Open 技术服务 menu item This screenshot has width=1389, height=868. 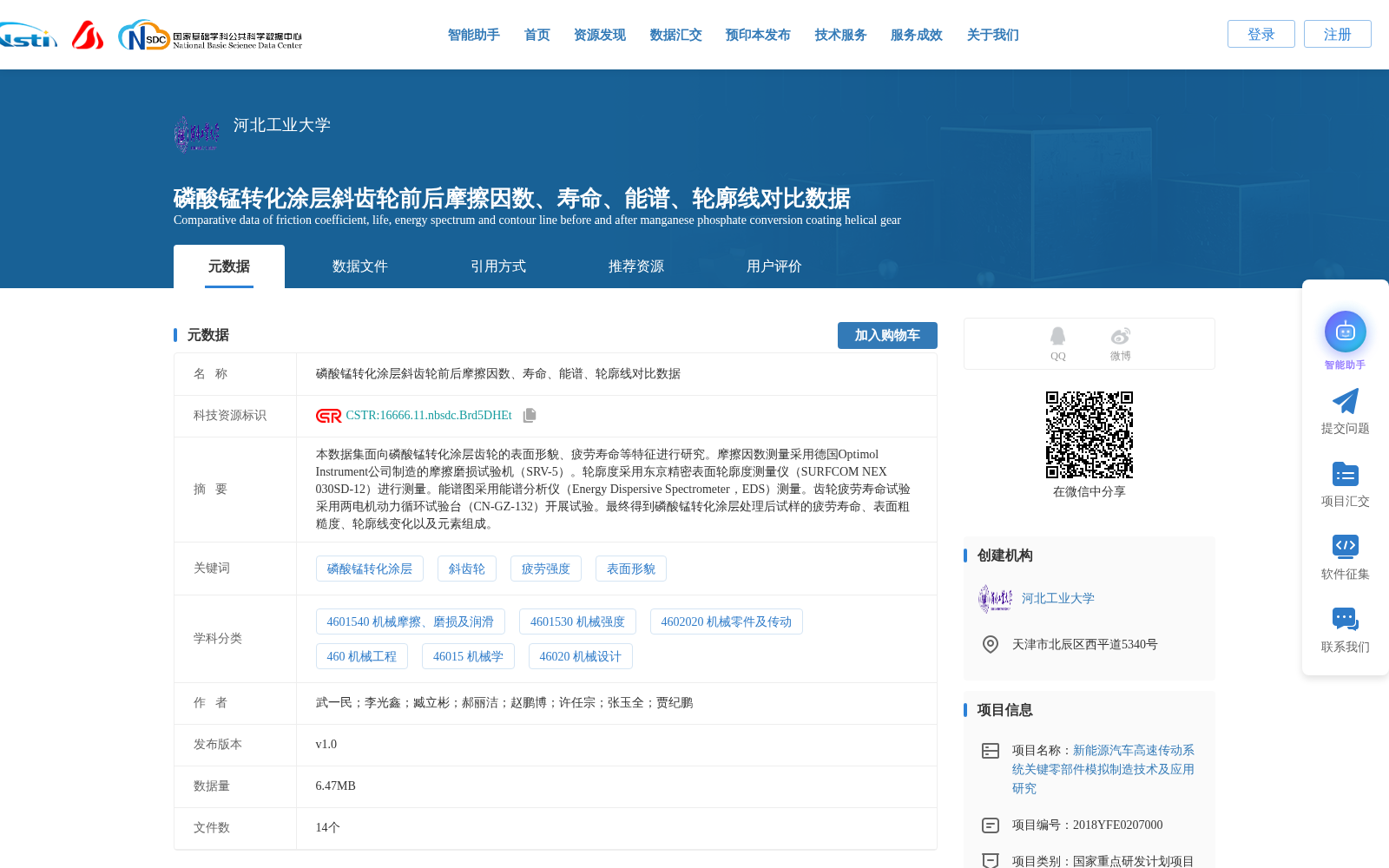[840, 35]
